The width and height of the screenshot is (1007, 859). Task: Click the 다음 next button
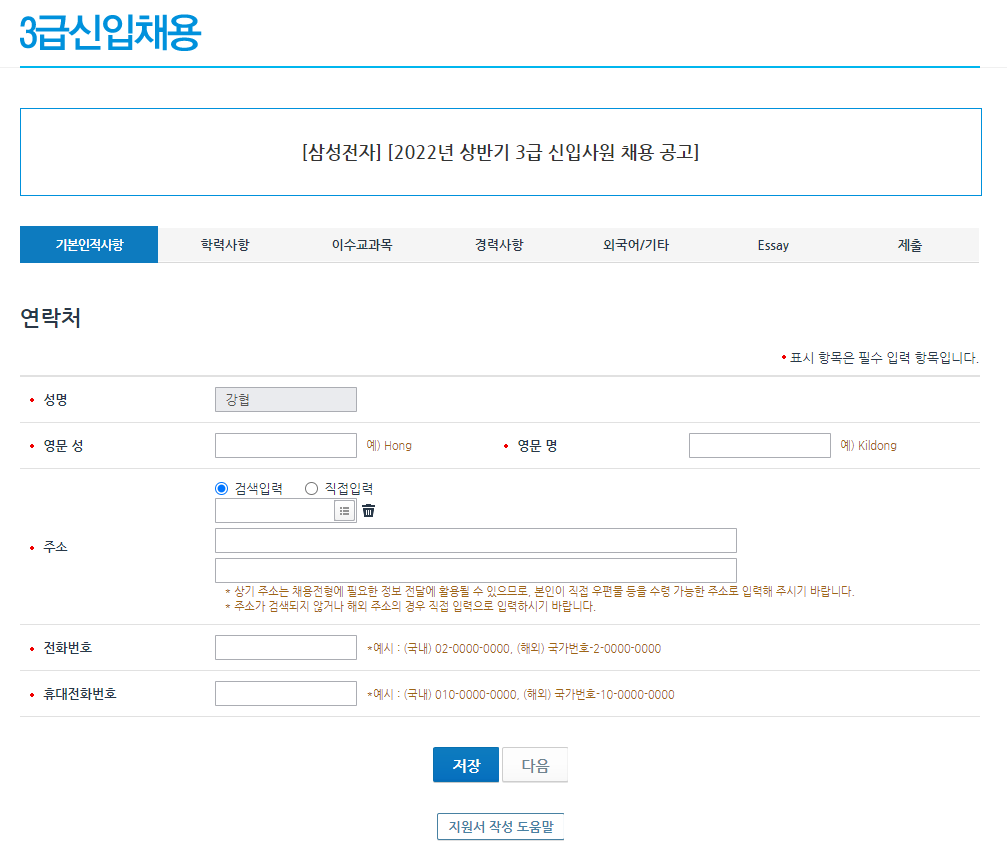point(535,765)
